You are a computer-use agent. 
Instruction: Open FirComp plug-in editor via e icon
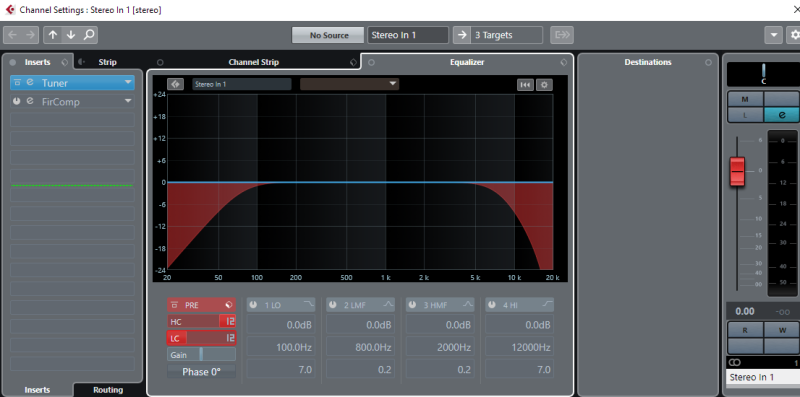pos(30,101)
